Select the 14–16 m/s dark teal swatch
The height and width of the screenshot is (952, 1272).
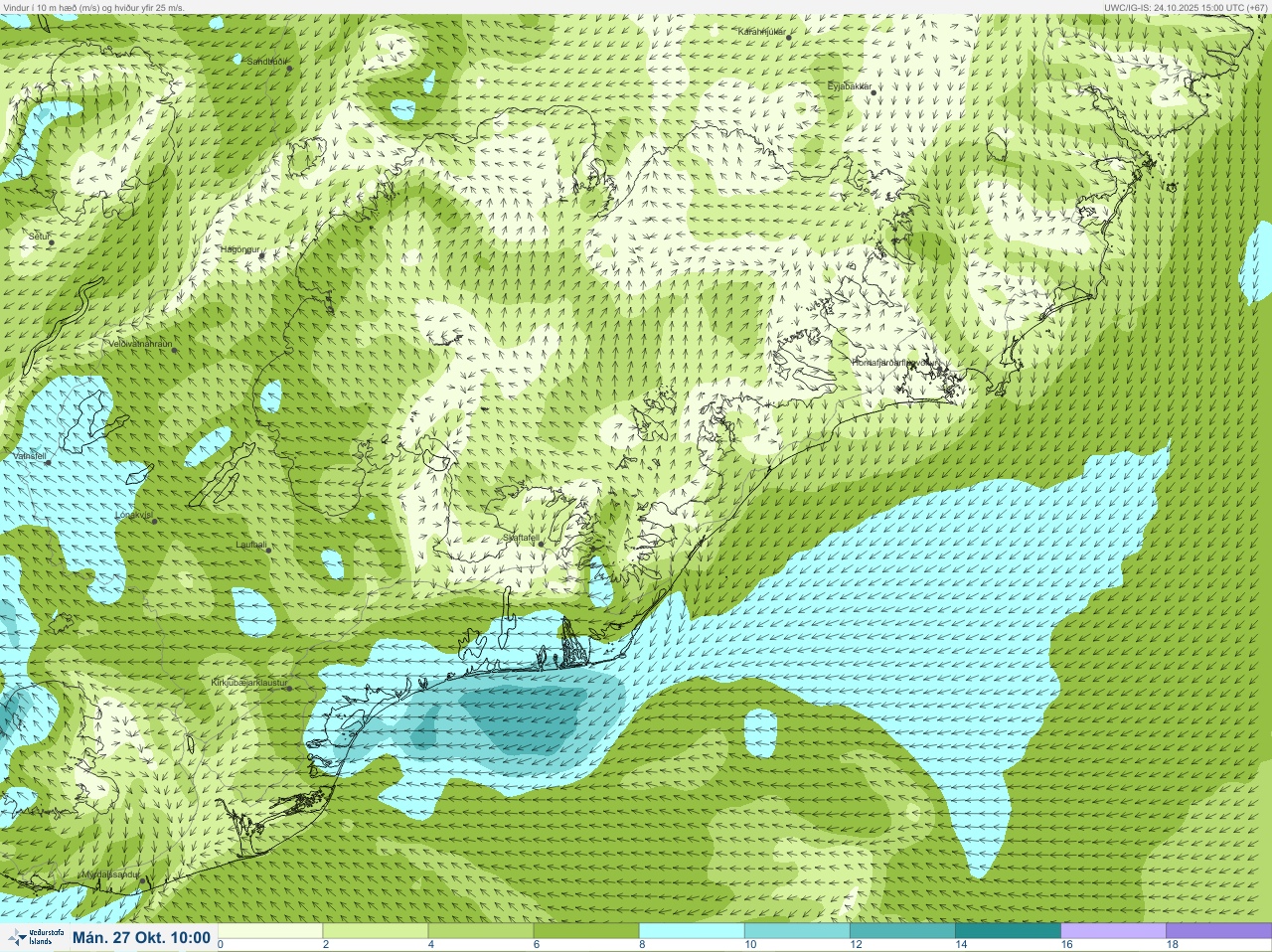click(1008, 931)
